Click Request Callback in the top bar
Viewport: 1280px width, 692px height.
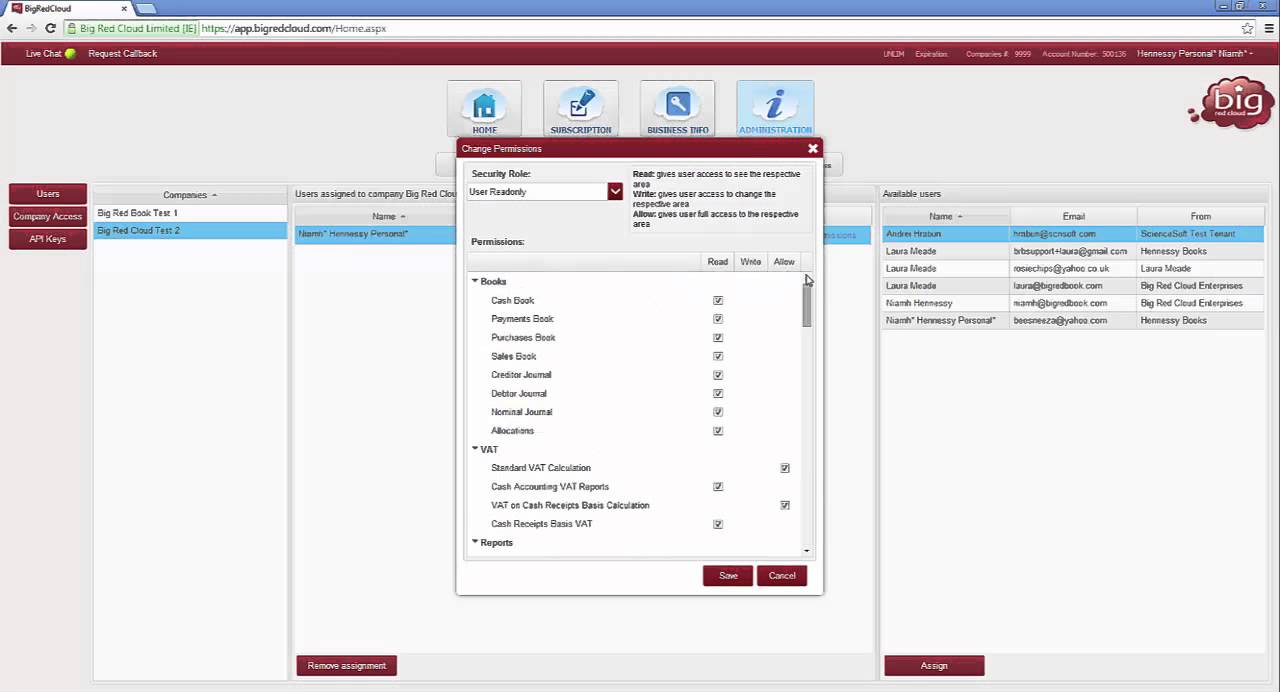[x=123, y=53]
